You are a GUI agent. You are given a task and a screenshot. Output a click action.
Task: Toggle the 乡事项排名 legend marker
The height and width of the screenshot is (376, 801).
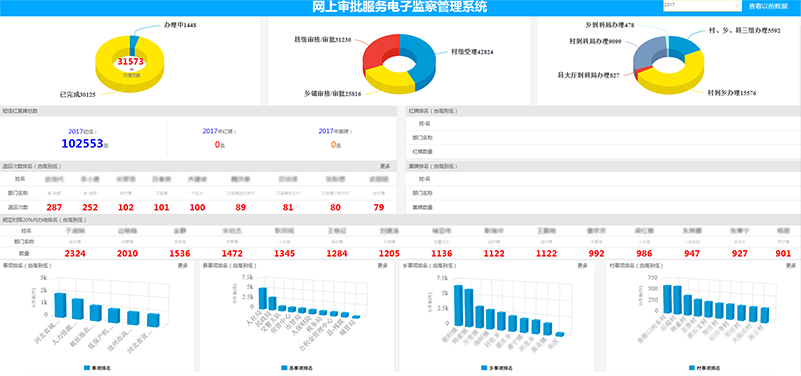484,368
